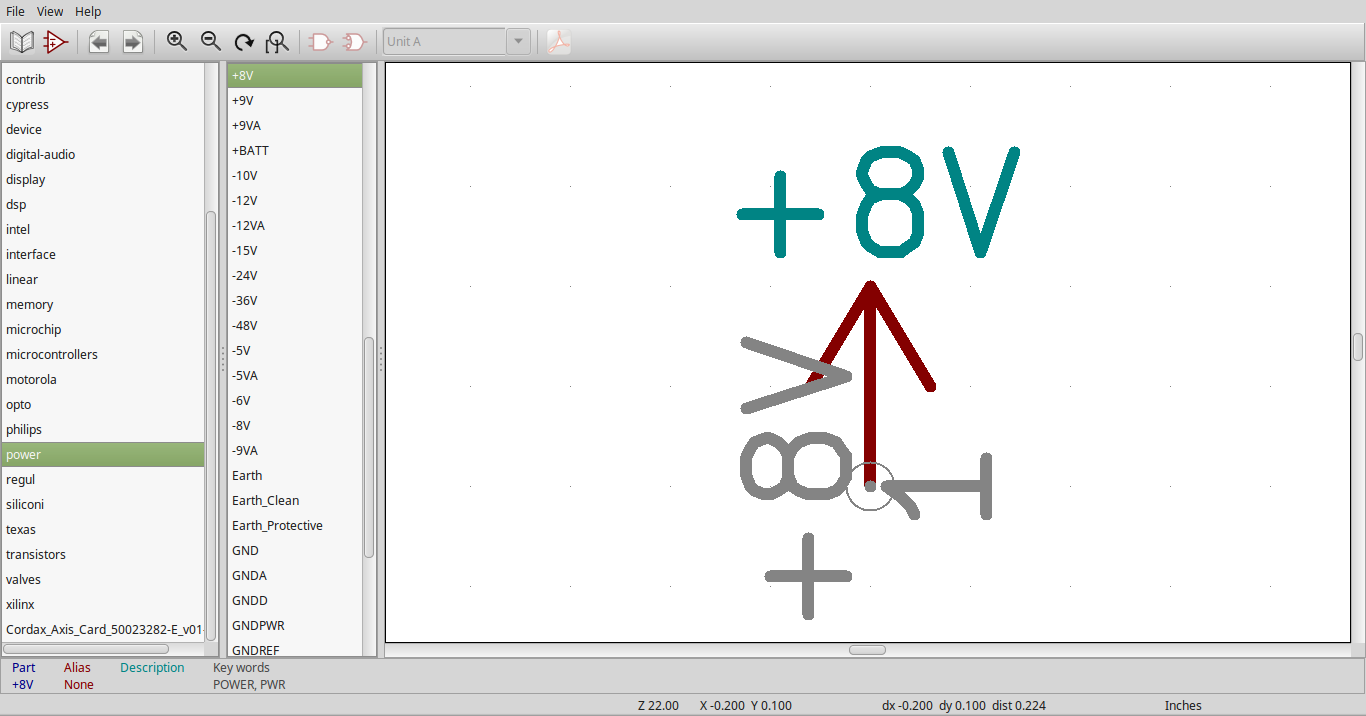Select the -5VA component
This screenshot has height=716, width=1366.
pyautogui.click(x=294, y=375)
